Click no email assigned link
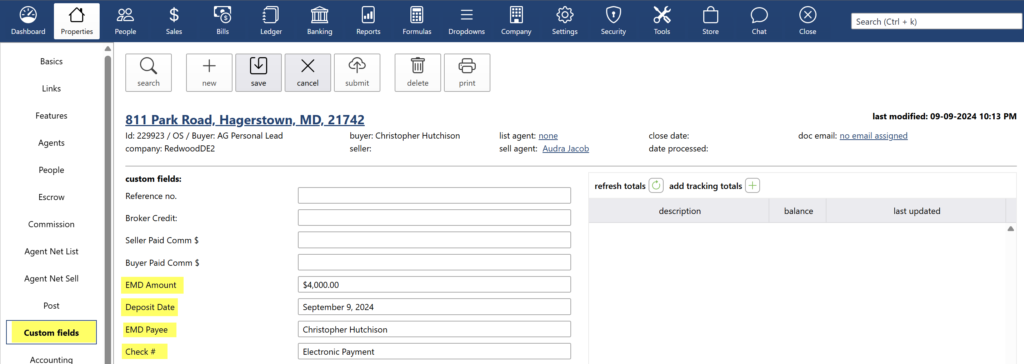Image resolution: width=1024 pixels, height=364 pixels. (x=873, y=136)
